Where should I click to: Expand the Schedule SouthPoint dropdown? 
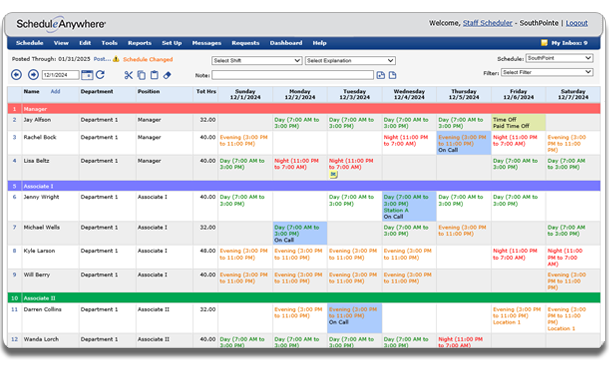pyautogui.click(x=559, y=58)
